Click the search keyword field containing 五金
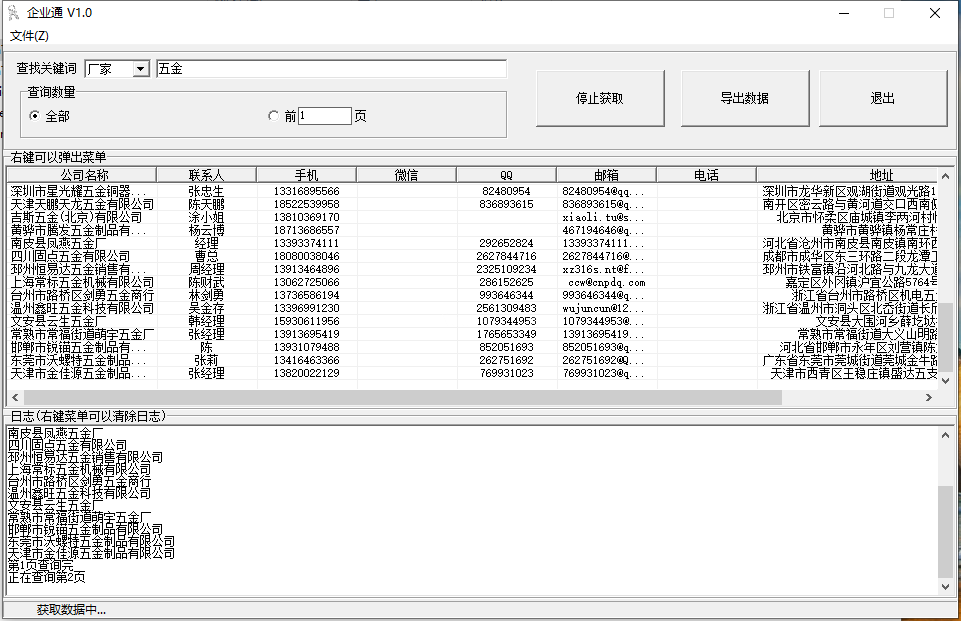The image size is (961, 621). click(x=330, y=69)
